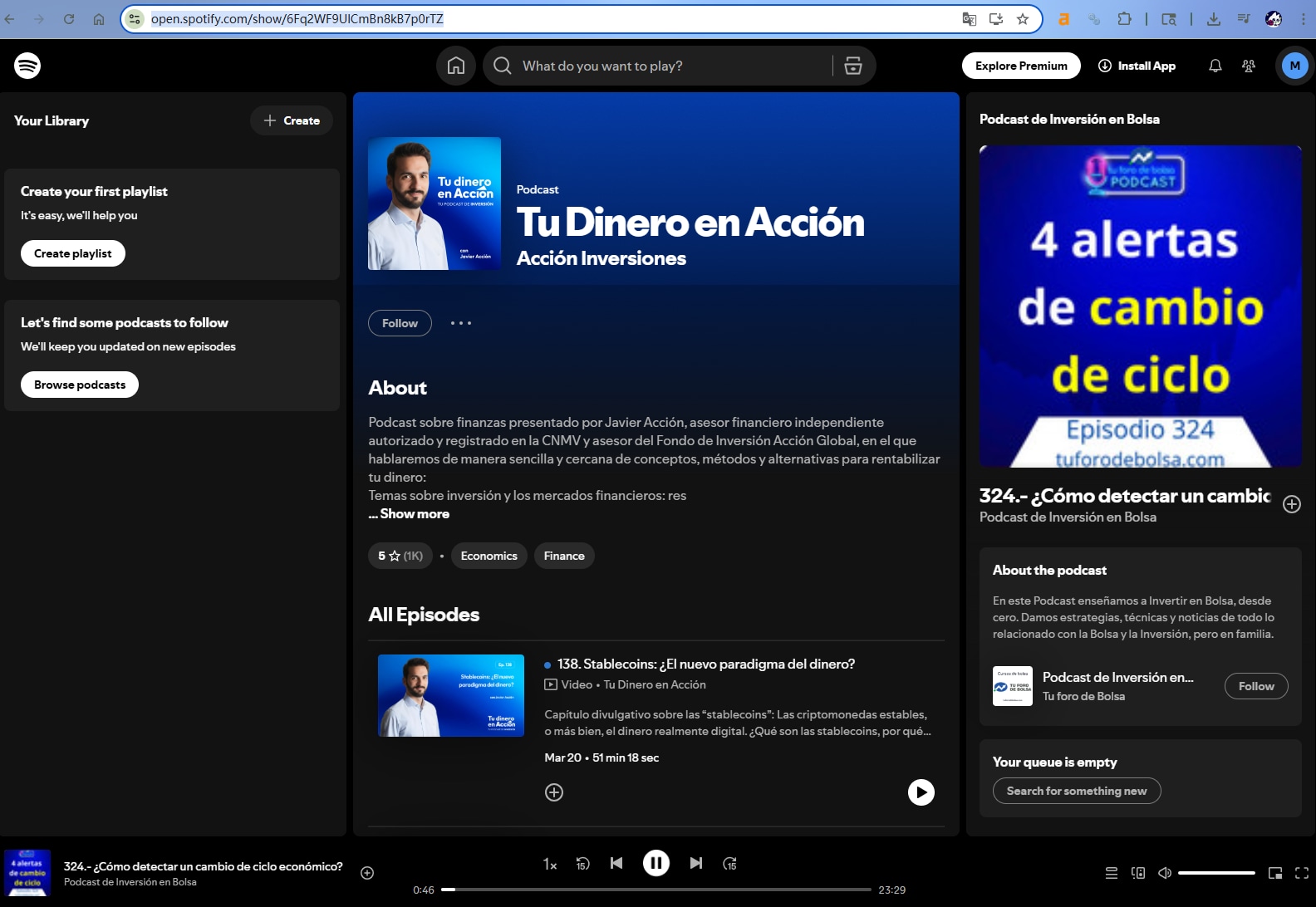
Task: Enter full screen mode
Action: click(1302, 873)
